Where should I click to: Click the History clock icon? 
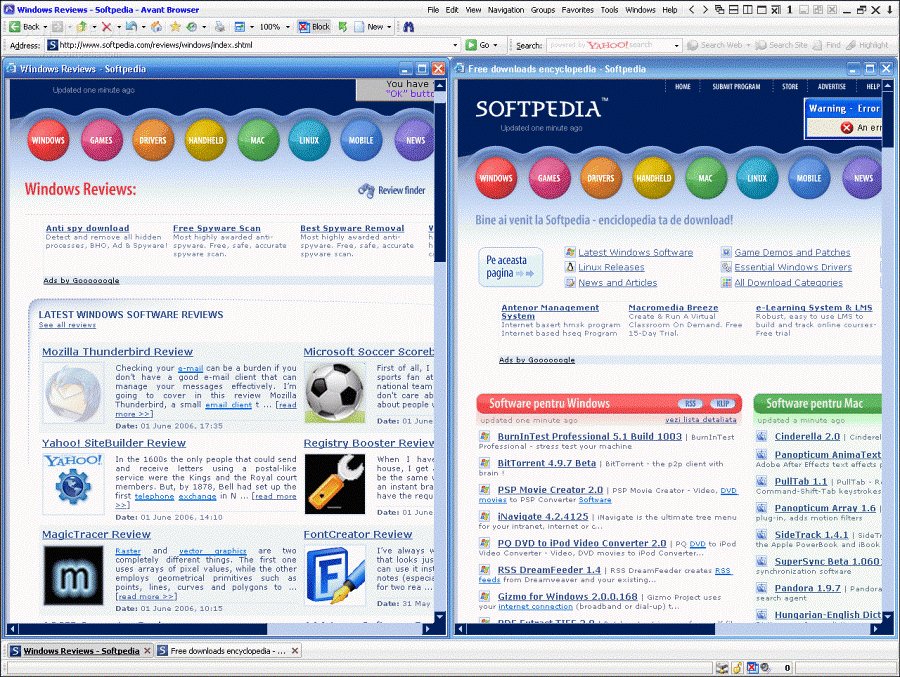(x=192, y=26)
